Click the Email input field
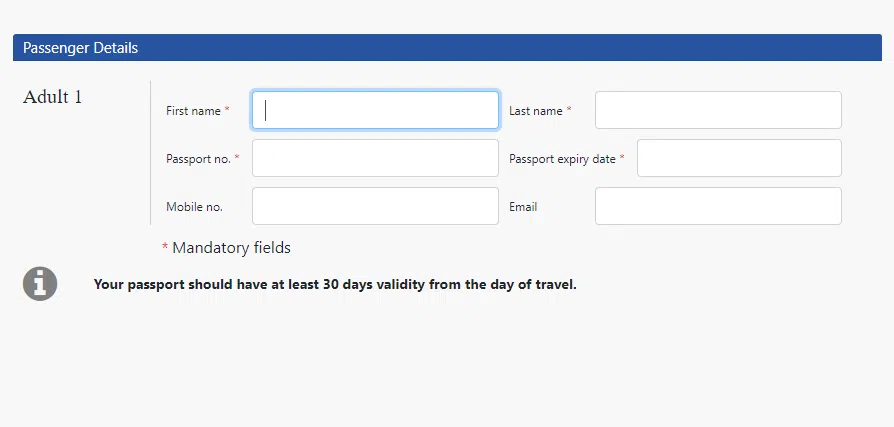 click(718, 206)
